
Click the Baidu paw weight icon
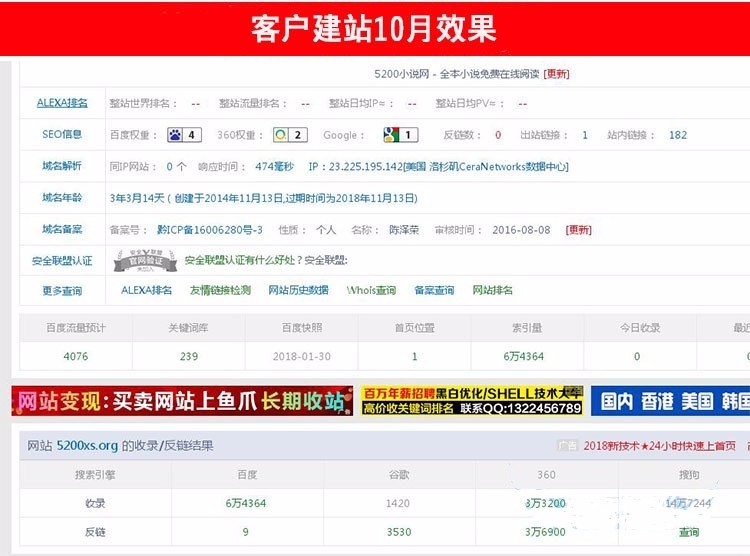(184, 135)
